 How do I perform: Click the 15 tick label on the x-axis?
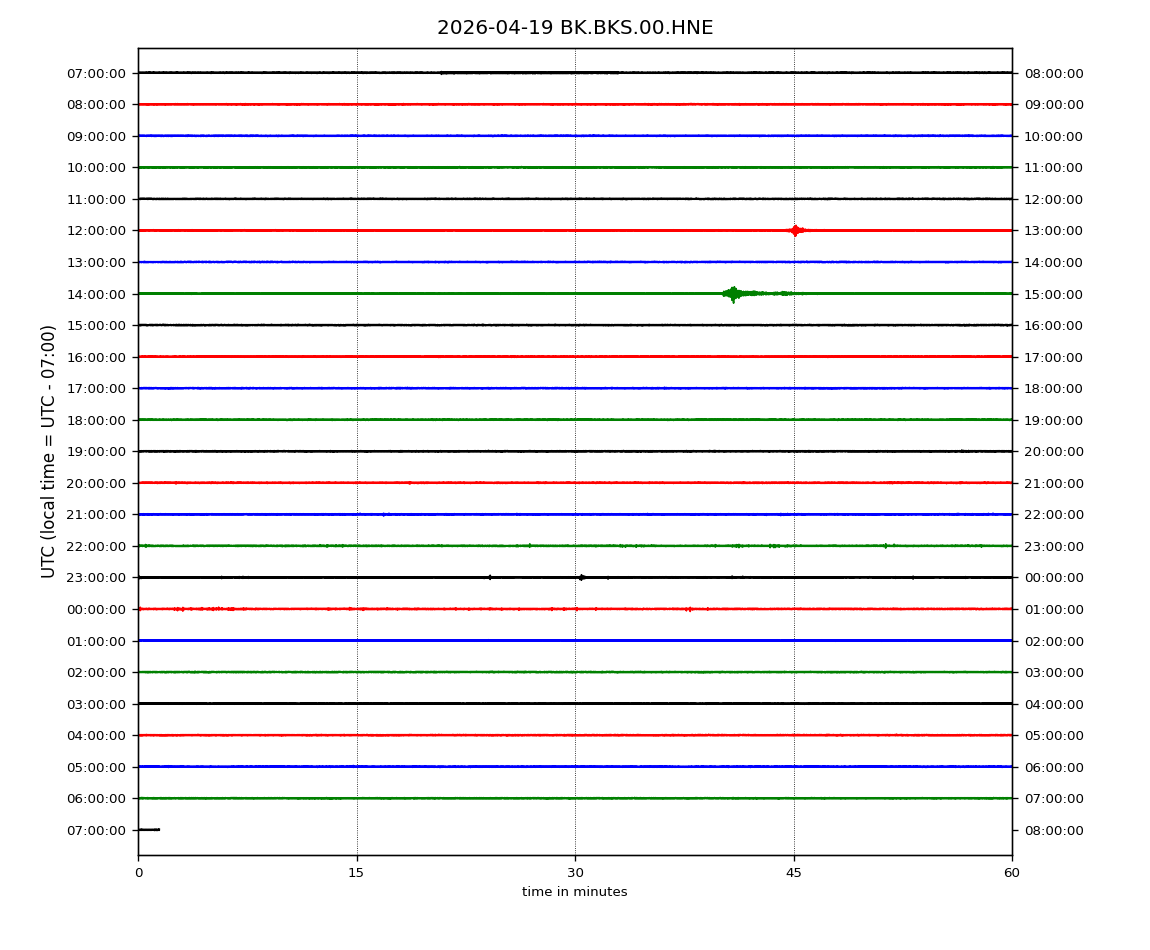coord(356,873)
